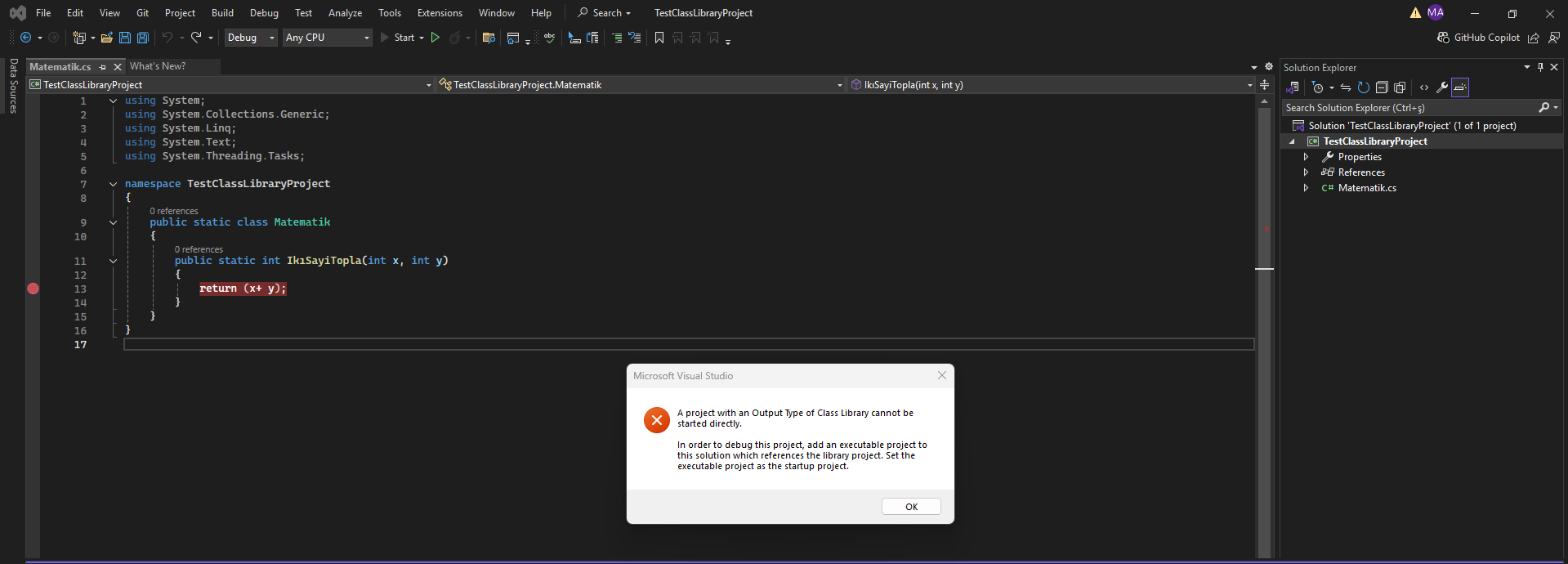1568x564 pixels.
Task: Open the MA account avatar
Action: pos(1436,12)
